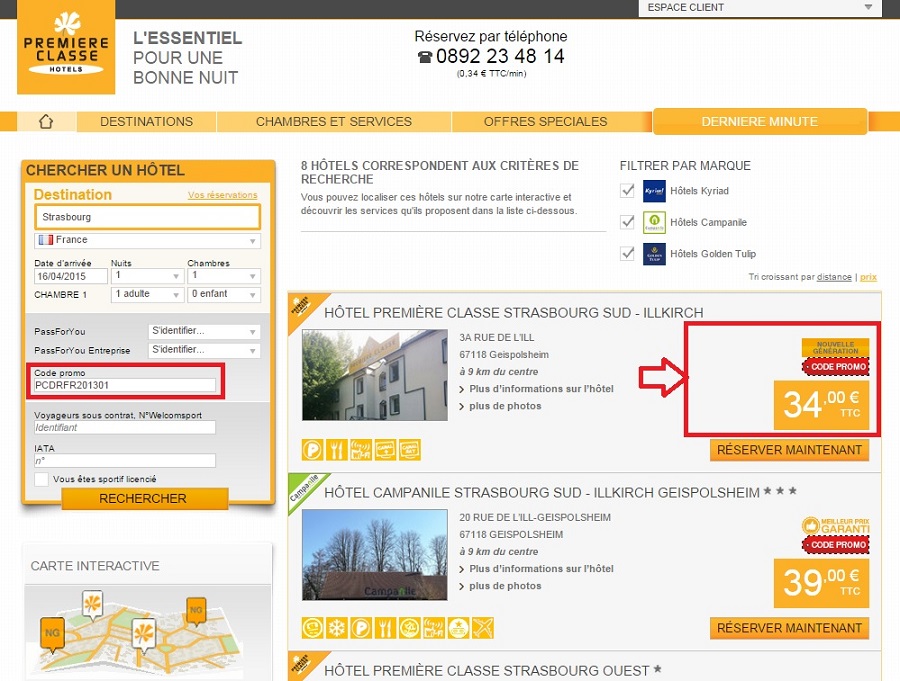Open the Offres Speciales menu
Viewport: 900px width, 681px height.
545,122
